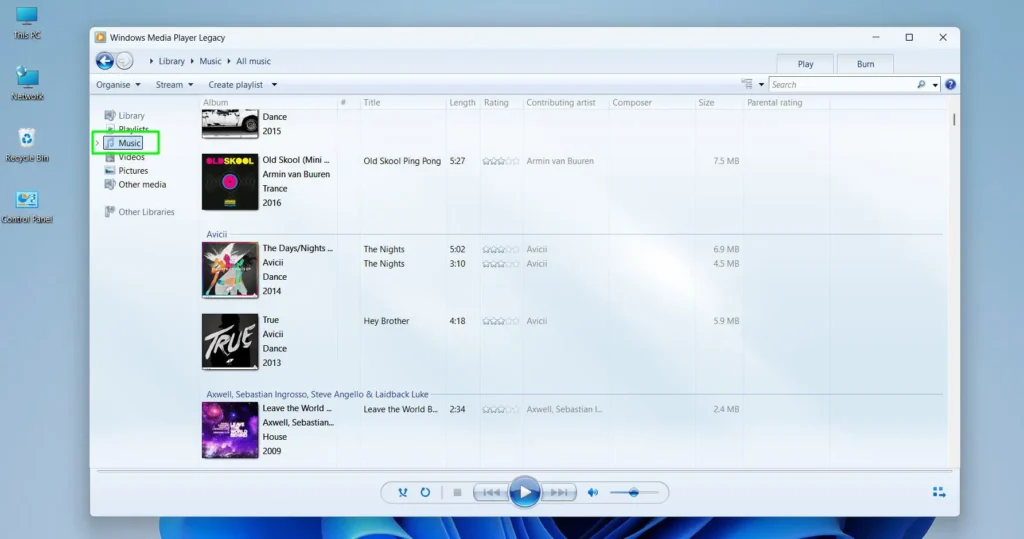Select the Old Skool album cover

pos(230,182)
